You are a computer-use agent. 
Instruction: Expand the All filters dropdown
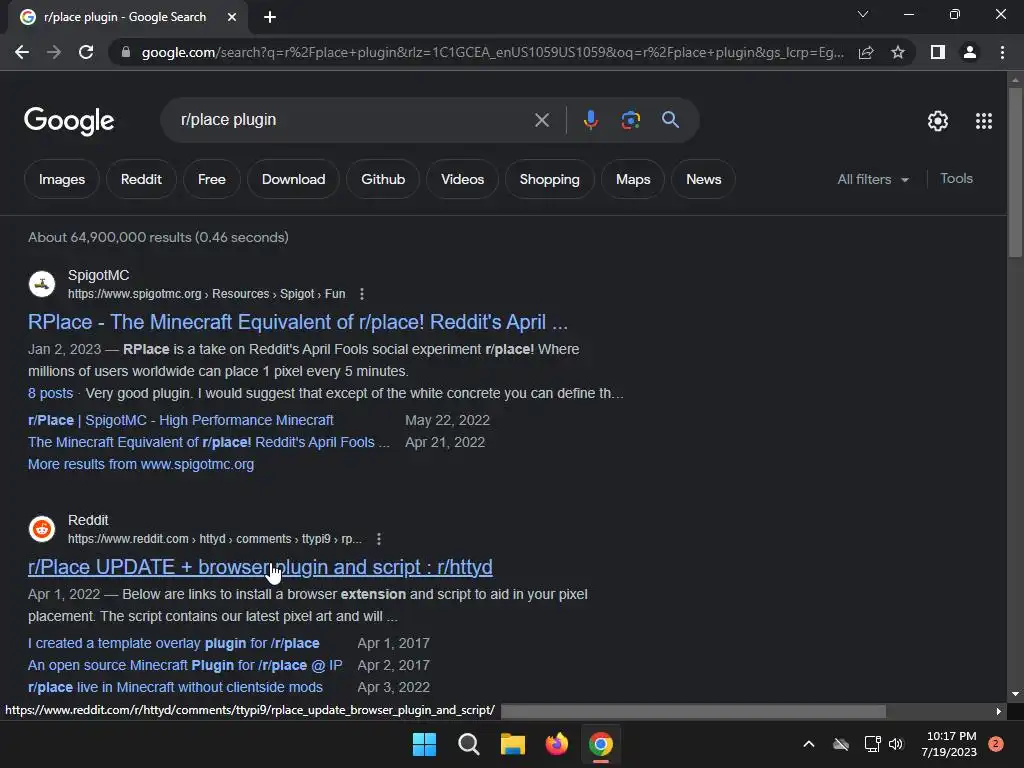coord(873,180)
